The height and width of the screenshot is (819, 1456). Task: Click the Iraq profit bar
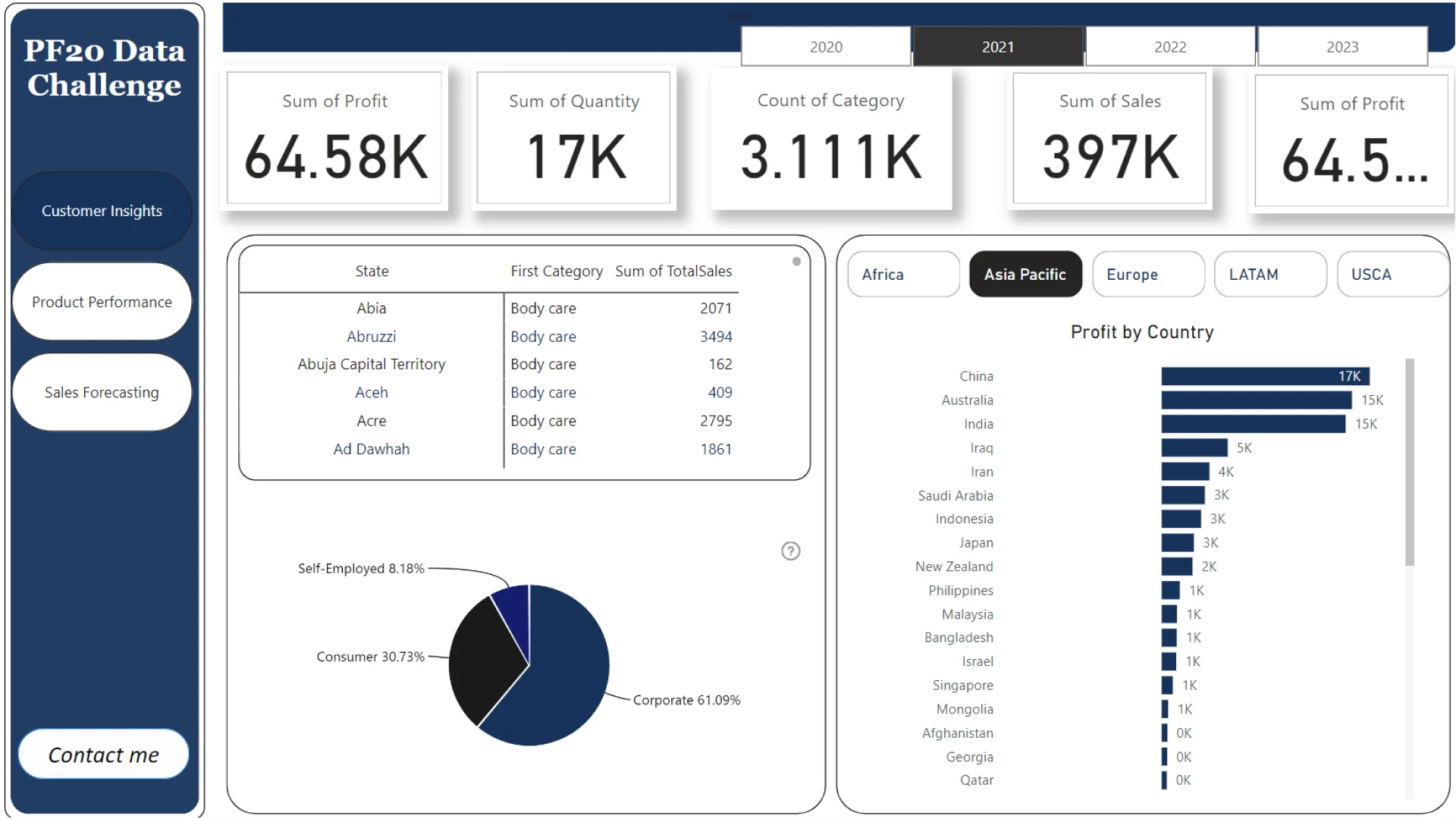(x=1194, y=448)
